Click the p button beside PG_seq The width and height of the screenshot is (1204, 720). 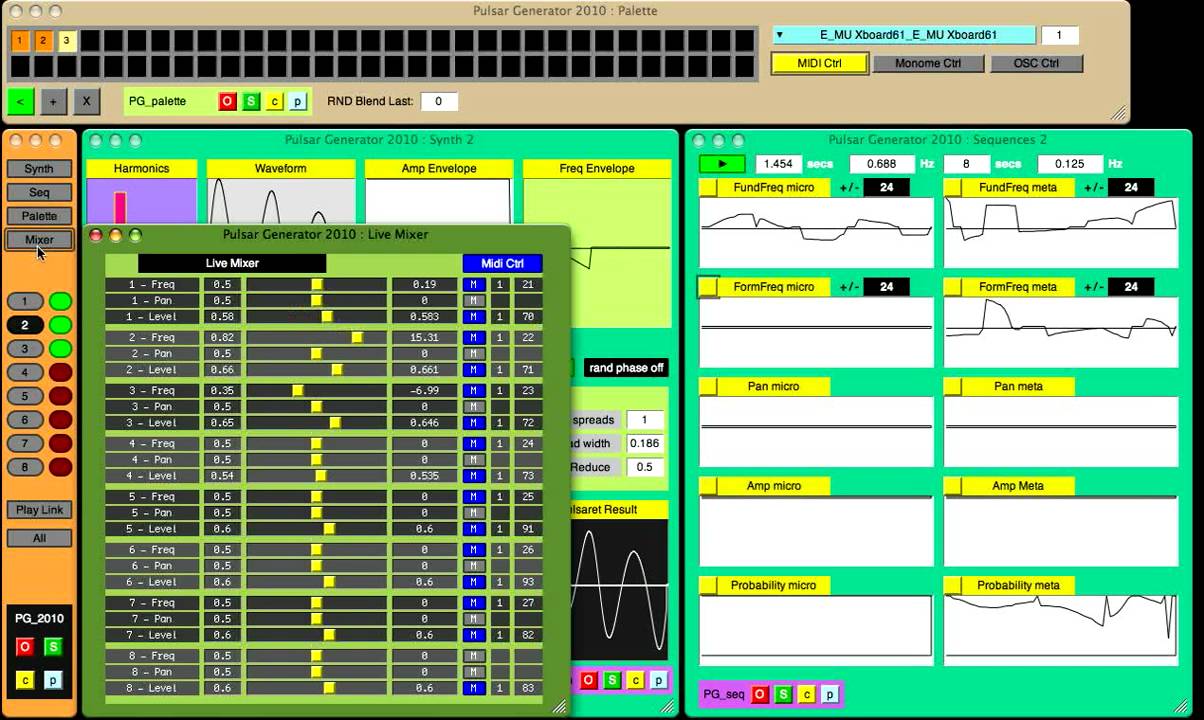(831, 694)
